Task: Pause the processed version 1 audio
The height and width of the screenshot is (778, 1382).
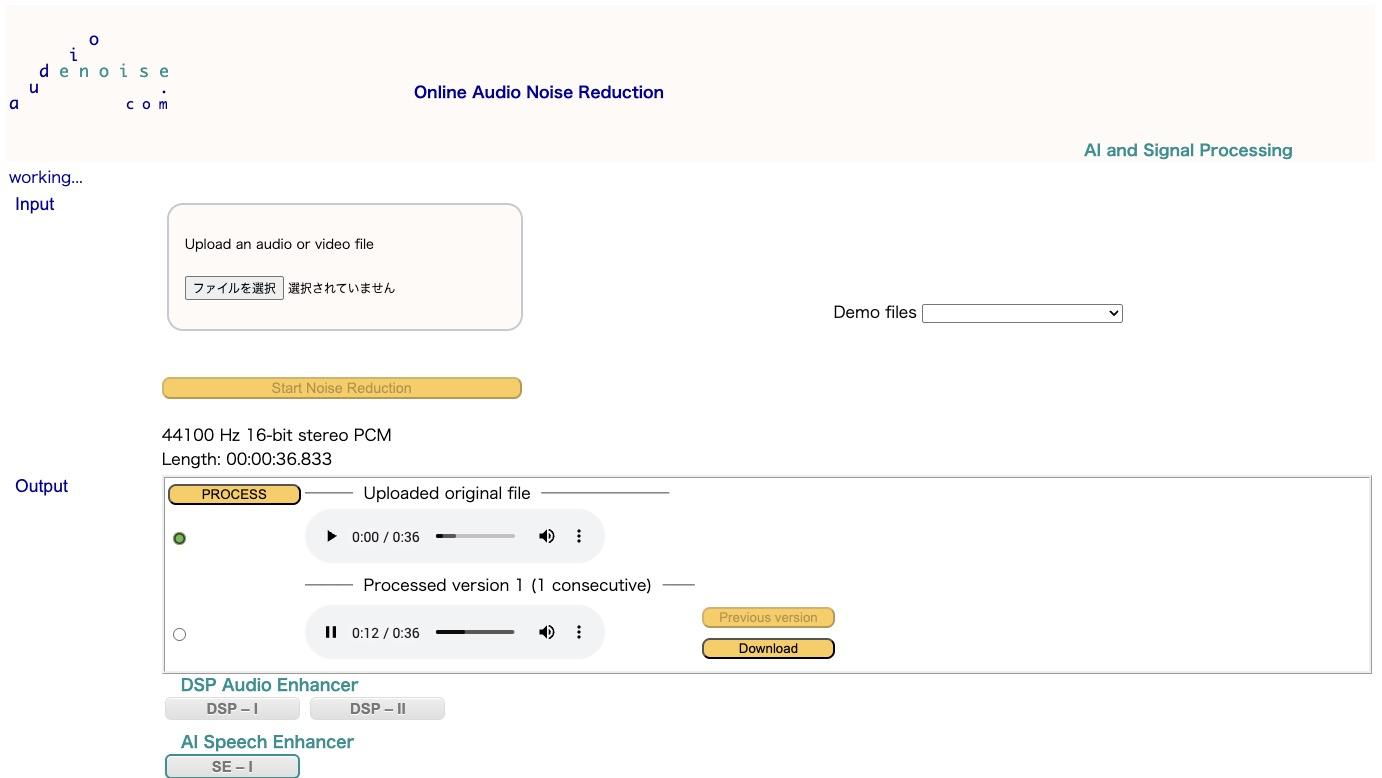Action: [x=331, y=633]
